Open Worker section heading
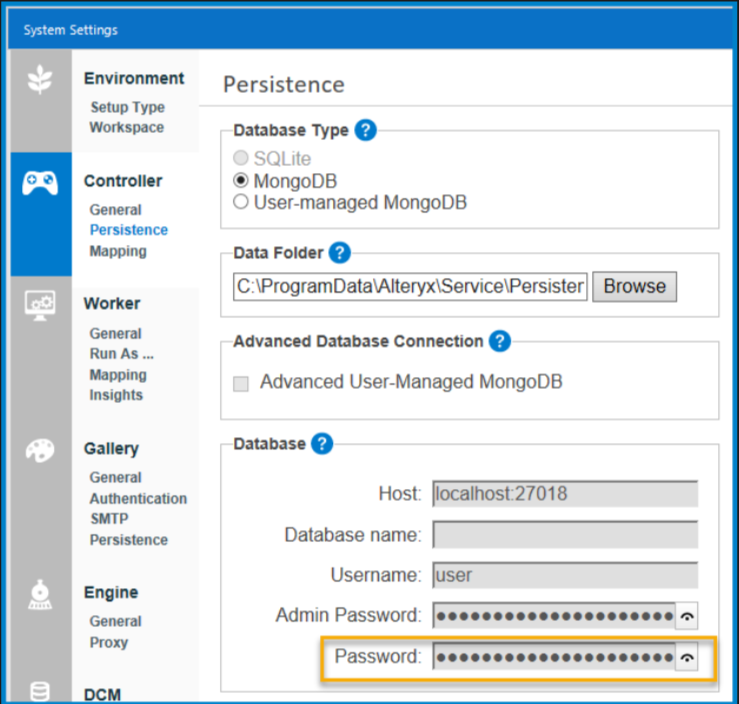 [x=112, y=303]
